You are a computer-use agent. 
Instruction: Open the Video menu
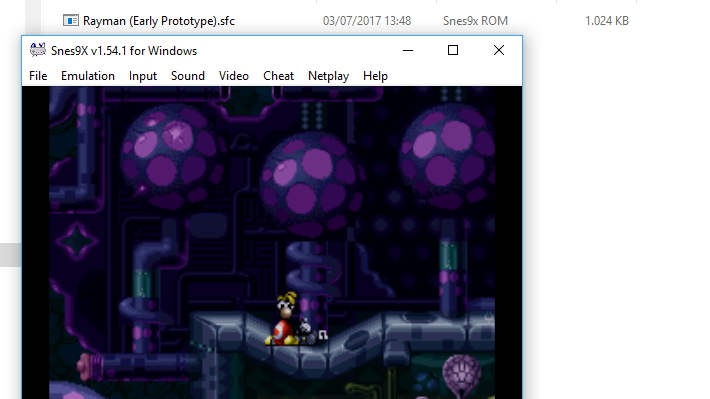pos(234,76)
